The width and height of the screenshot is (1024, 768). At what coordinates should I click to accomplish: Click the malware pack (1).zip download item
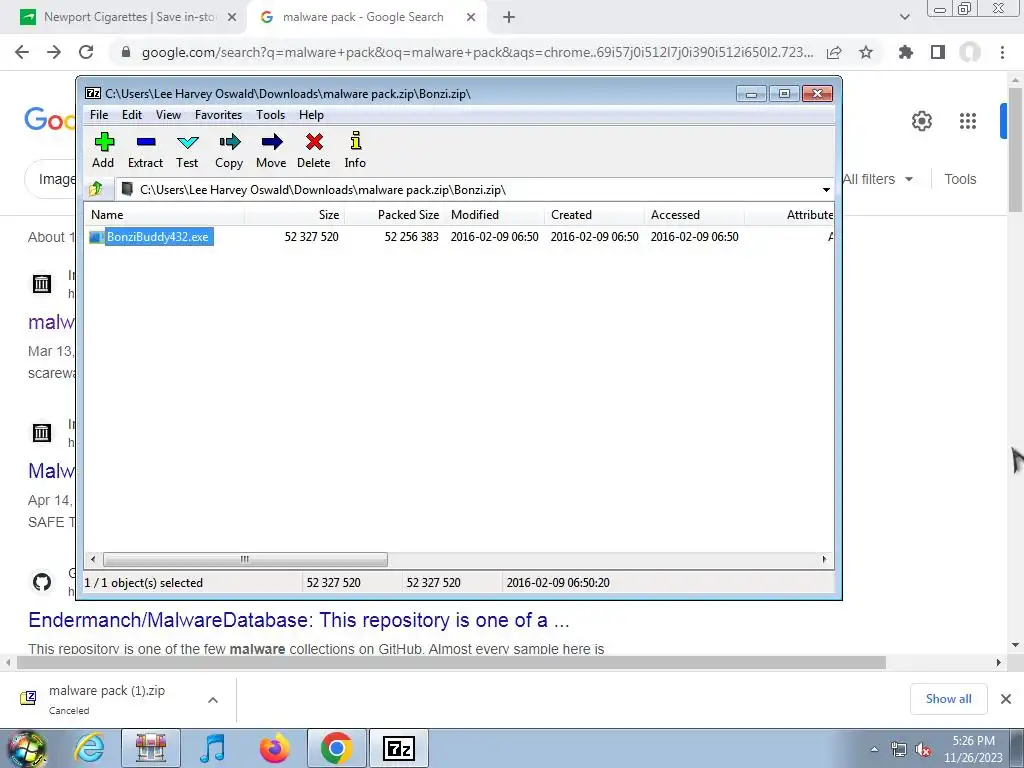click(108, 699)
